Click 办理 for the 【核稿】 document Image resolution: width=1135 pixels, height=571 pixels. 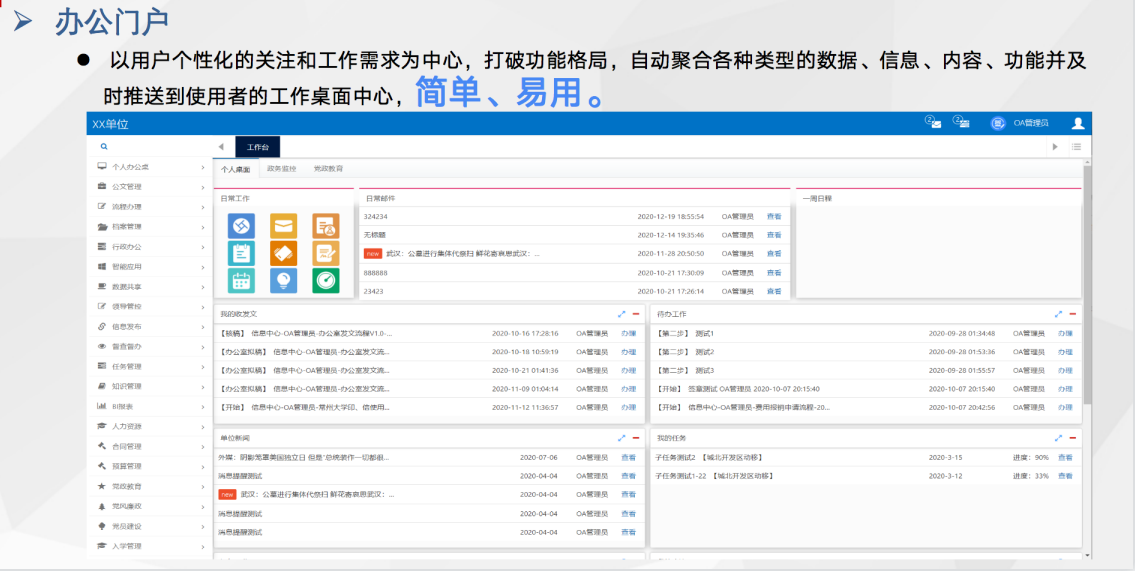point(628,334)
